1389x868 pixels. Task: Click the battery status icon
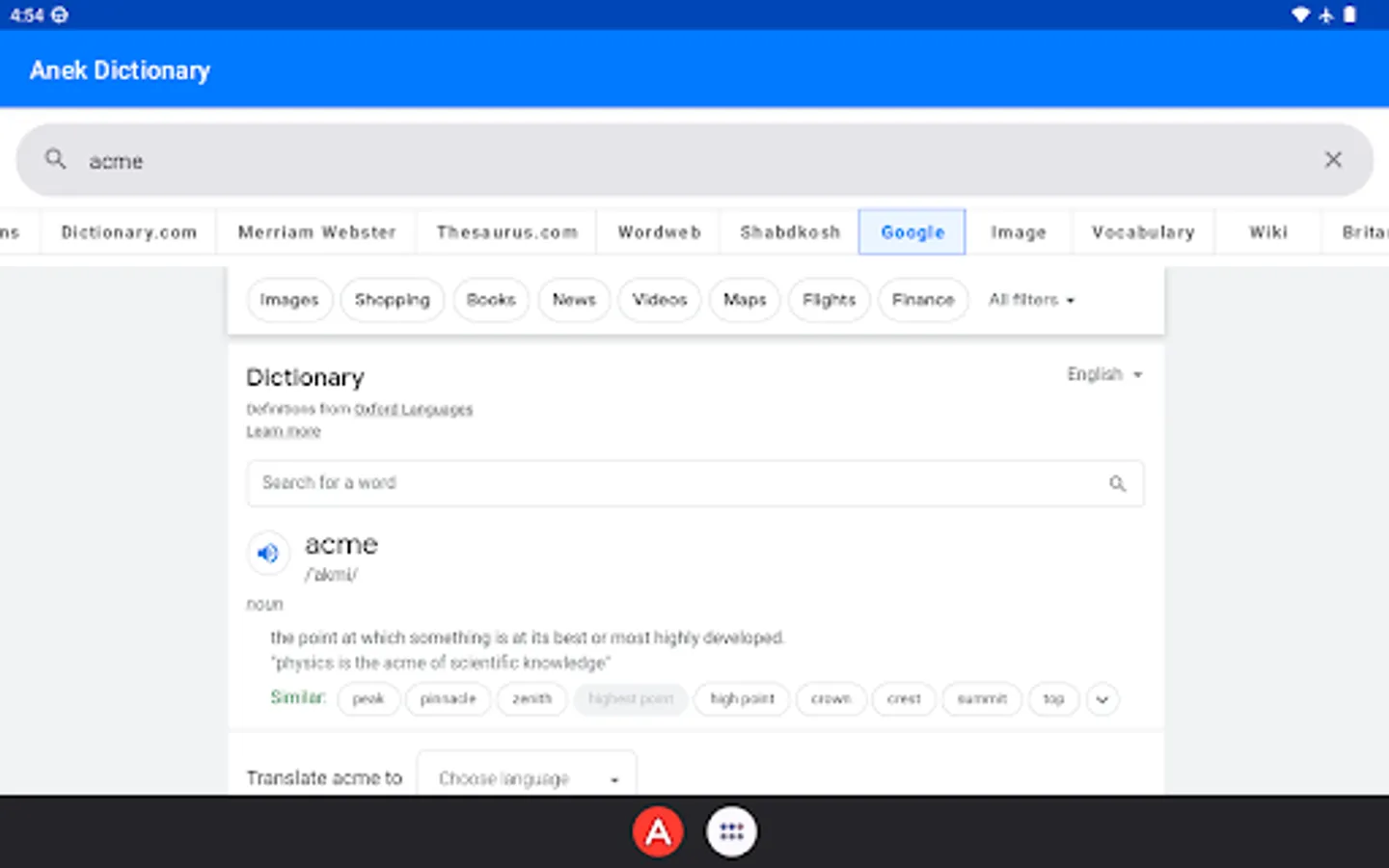[x=1350, y=14]
